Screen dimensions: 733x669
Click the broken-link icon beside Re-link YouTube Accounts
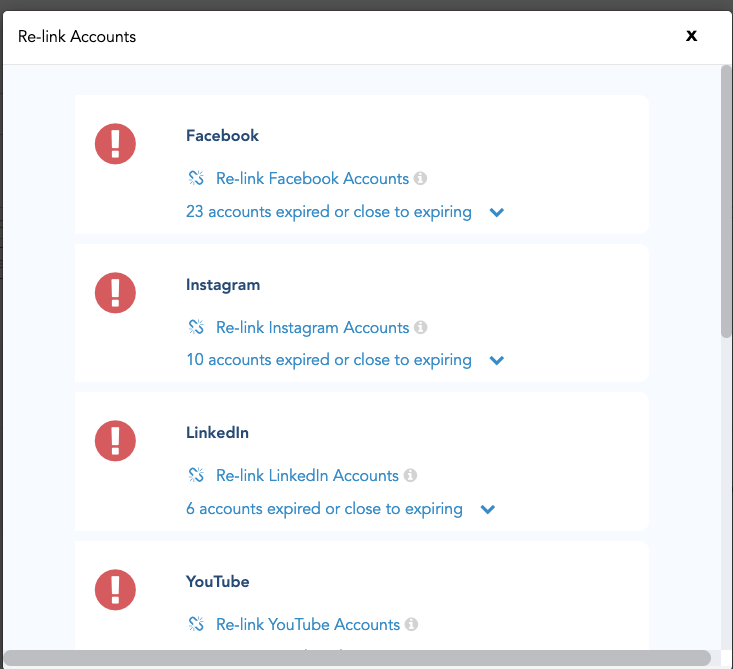pyautogui.click(x=196, y=625)
